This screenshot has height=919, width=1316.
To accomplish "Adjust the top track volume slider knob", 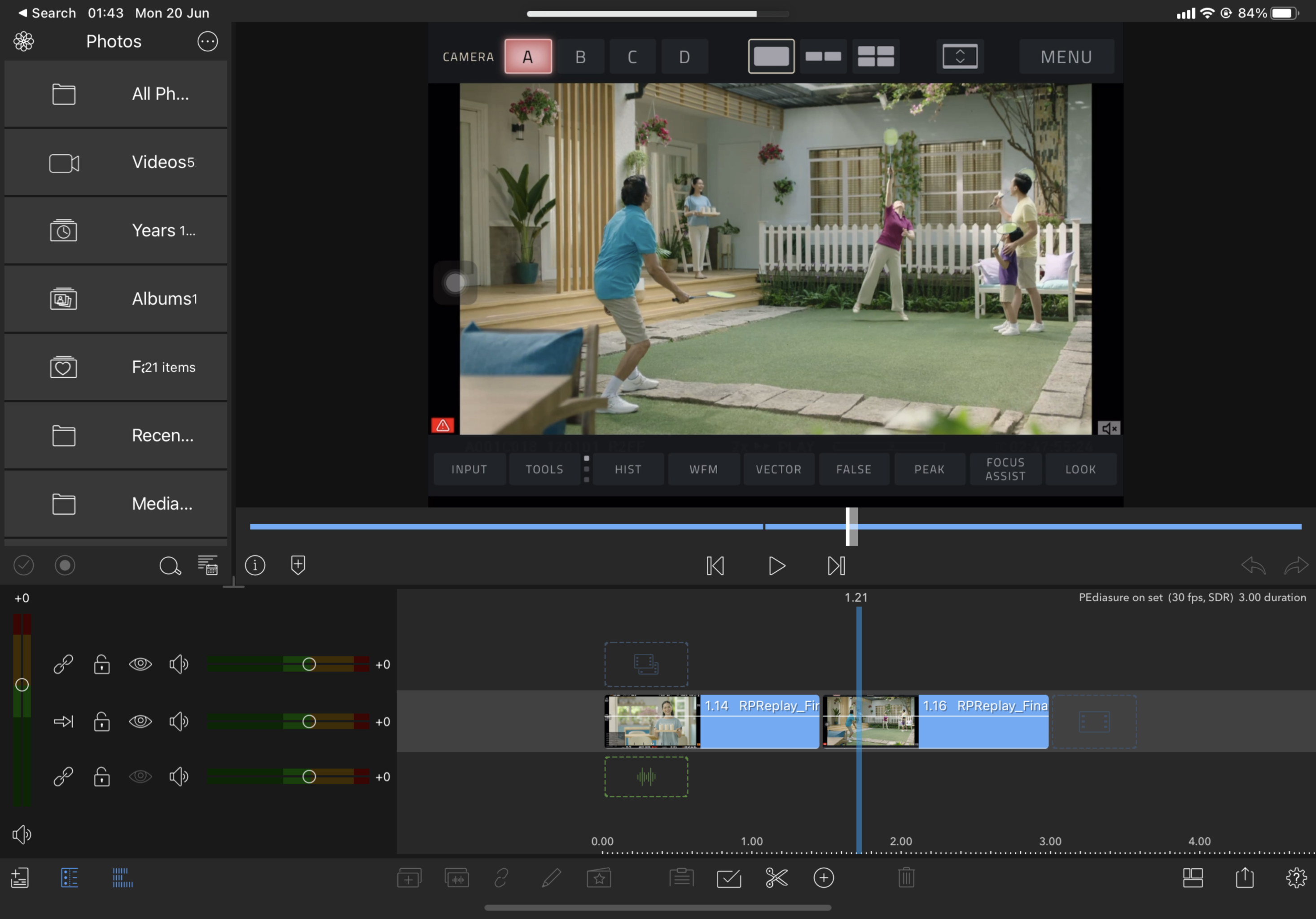I will [309, 664].
